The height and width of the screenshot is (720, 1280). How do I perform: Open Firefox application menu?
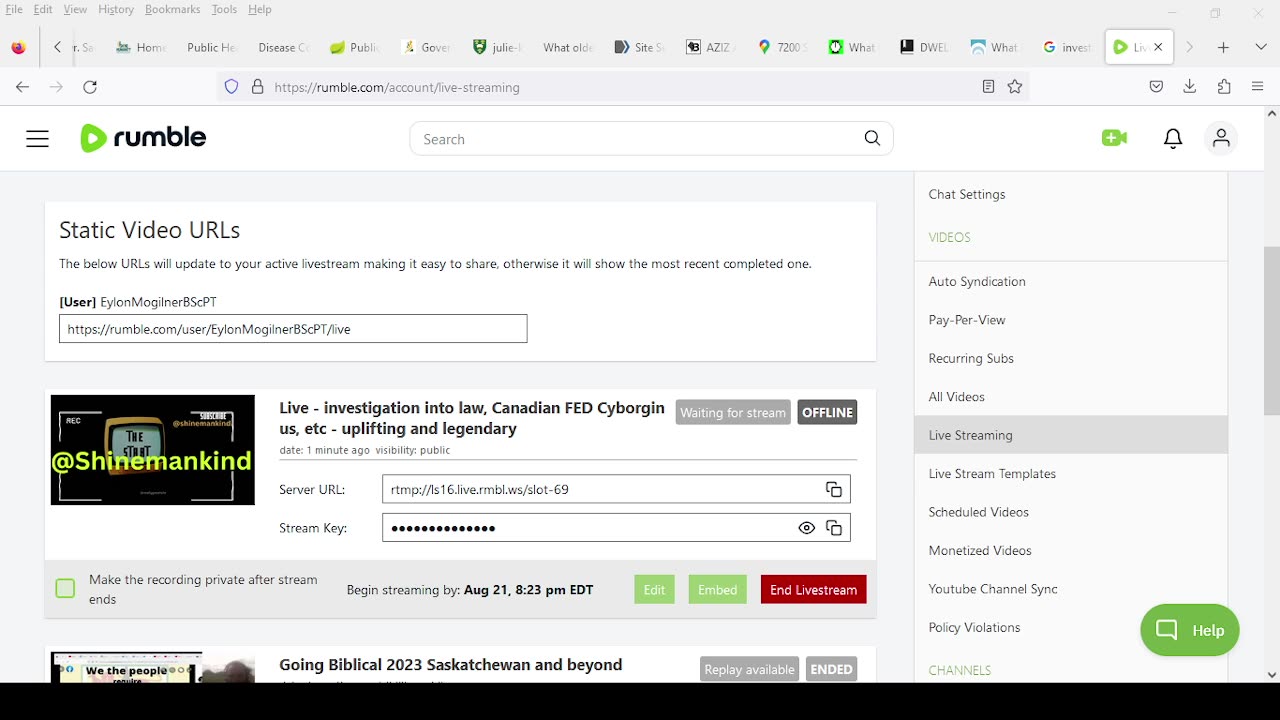1258,87
